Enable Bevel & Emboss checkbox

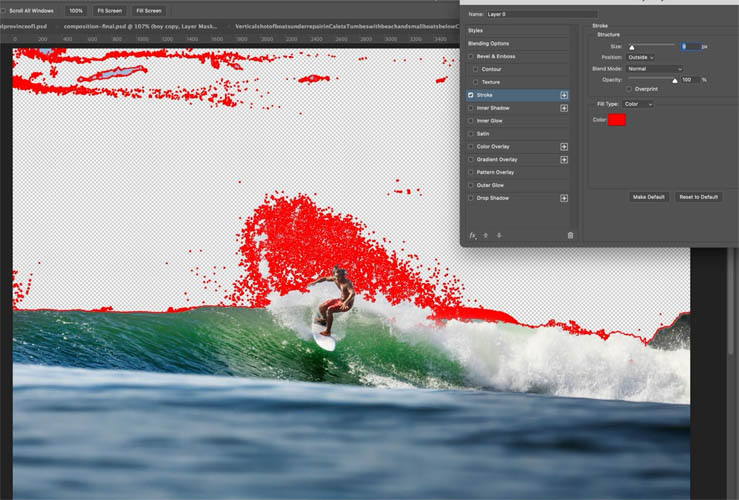pos(470,57)
